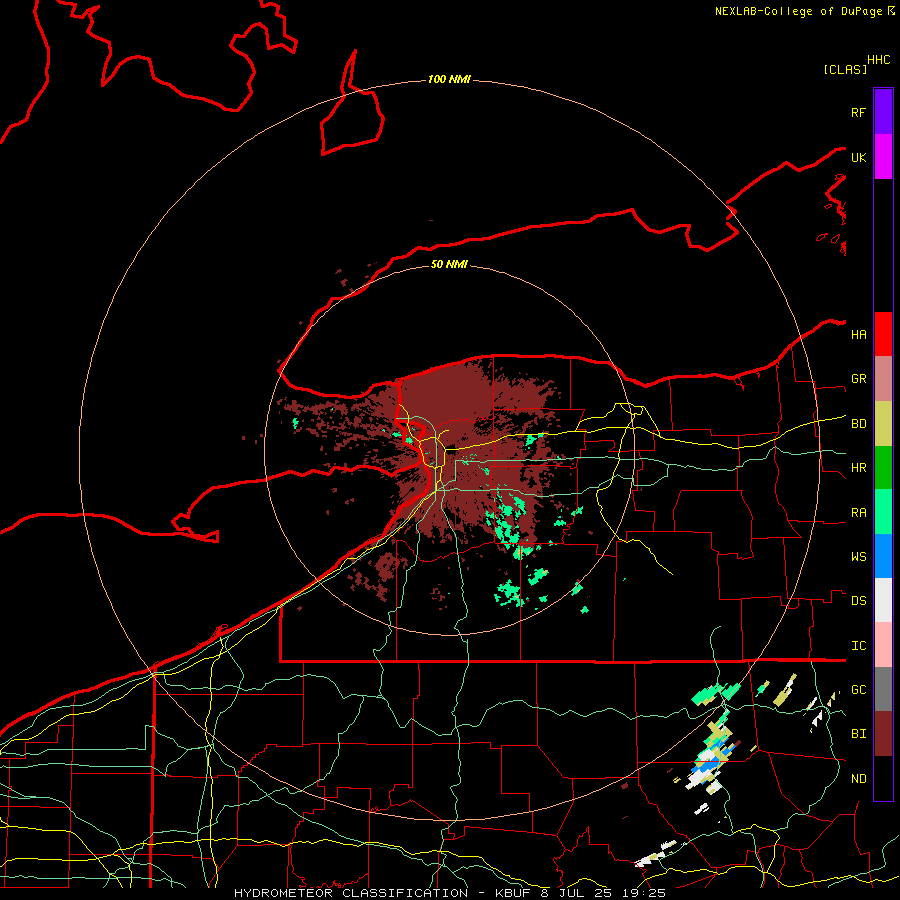
Task: Click the 'KBUF' radar station ID
Action: (x=512, y=893)
